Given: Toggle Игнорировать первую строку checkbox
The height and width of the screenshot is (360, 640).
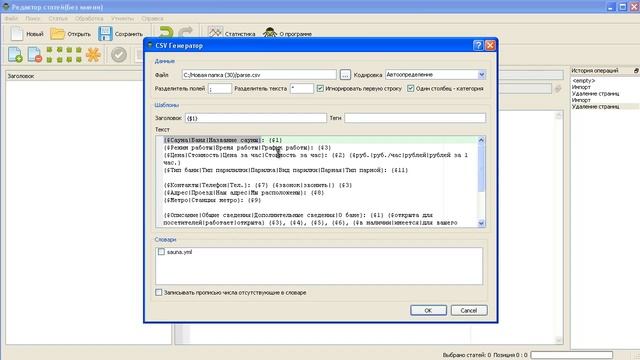Looking at the screenshot, I should pyautogui.click(x=320, y=88).
